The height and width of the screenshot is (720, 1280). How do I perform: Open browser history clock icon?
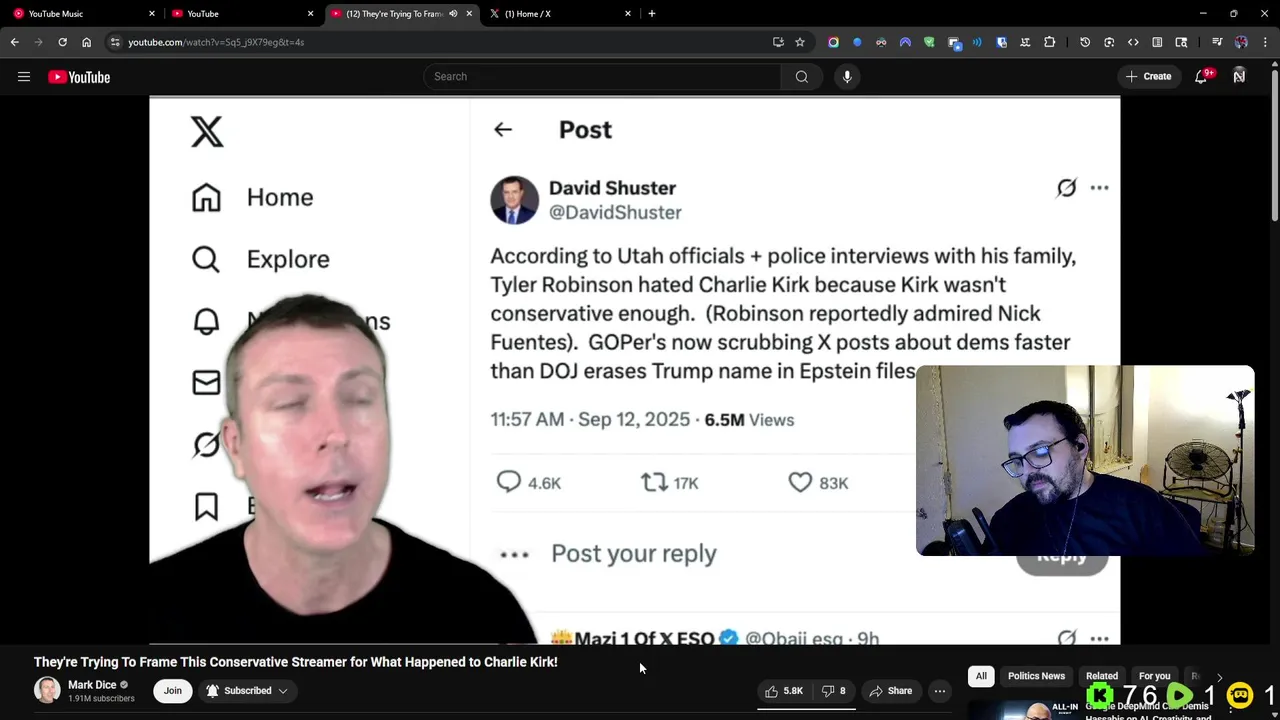coord(1085,42)
